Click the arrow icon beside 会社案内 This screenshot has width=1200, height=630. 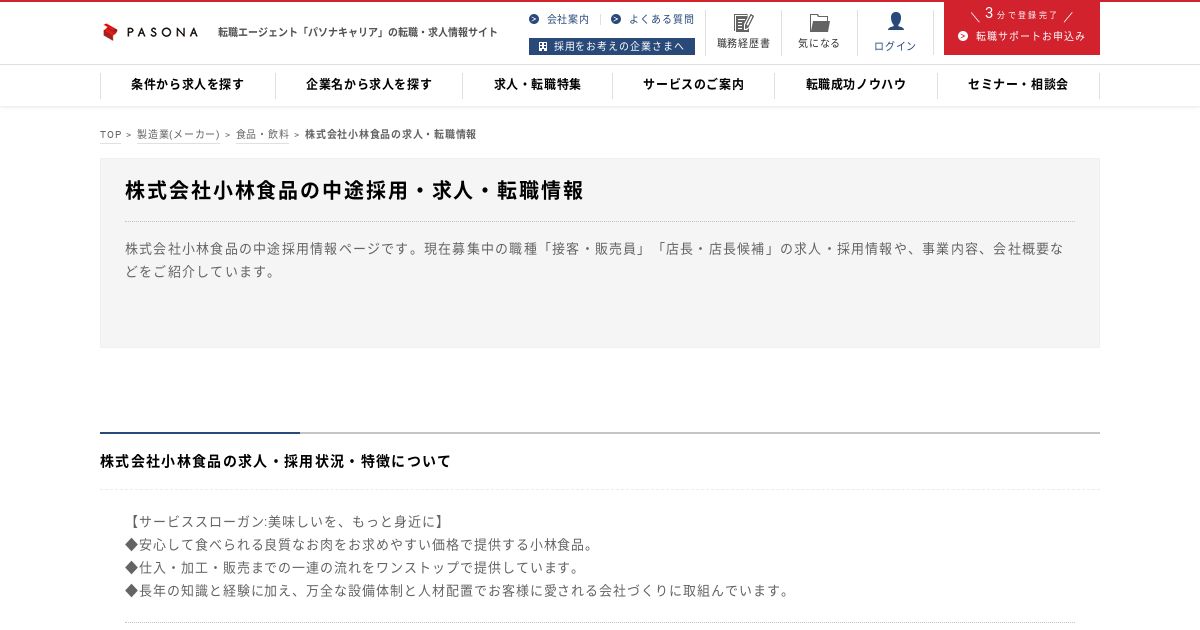coord(534,19)
